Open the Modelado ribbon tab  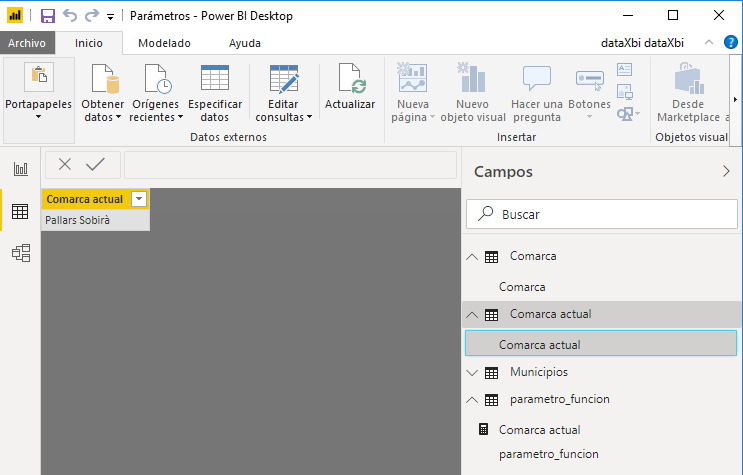[x=164, y=43]
